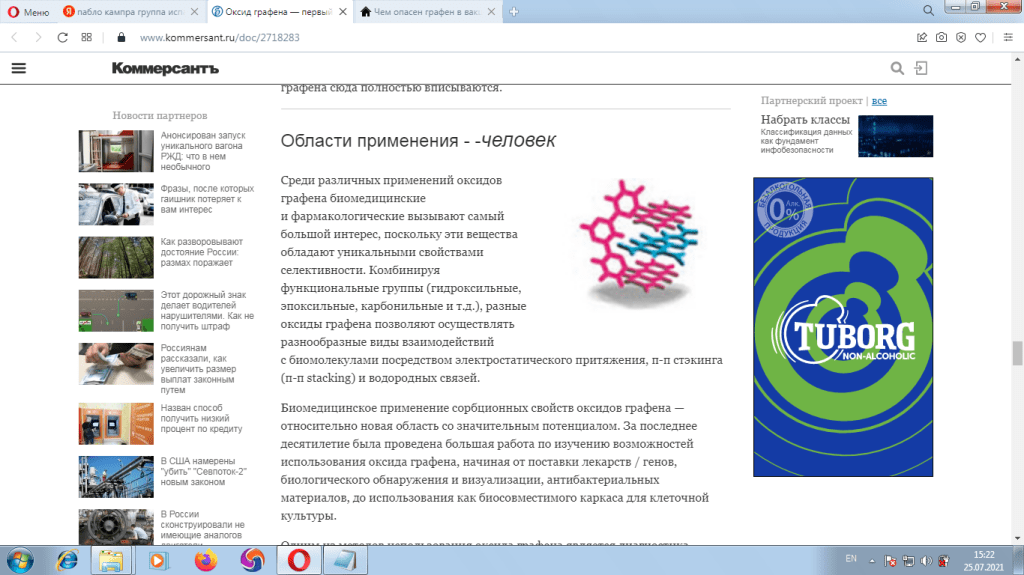The height and width of the screenshot is (575, 1024).
Task: Open the ad blocker shield icon
Action: click(x=961, y=37)
